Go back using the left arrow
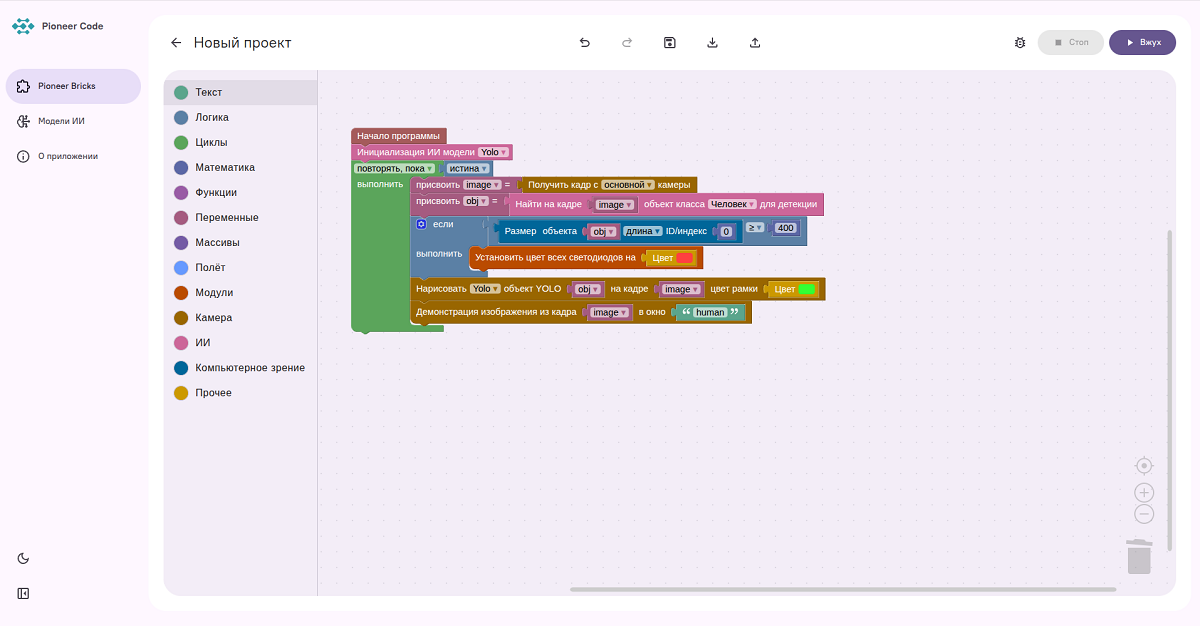The width and height of the screenshot is (1200, 626). (x=176, y=43)
